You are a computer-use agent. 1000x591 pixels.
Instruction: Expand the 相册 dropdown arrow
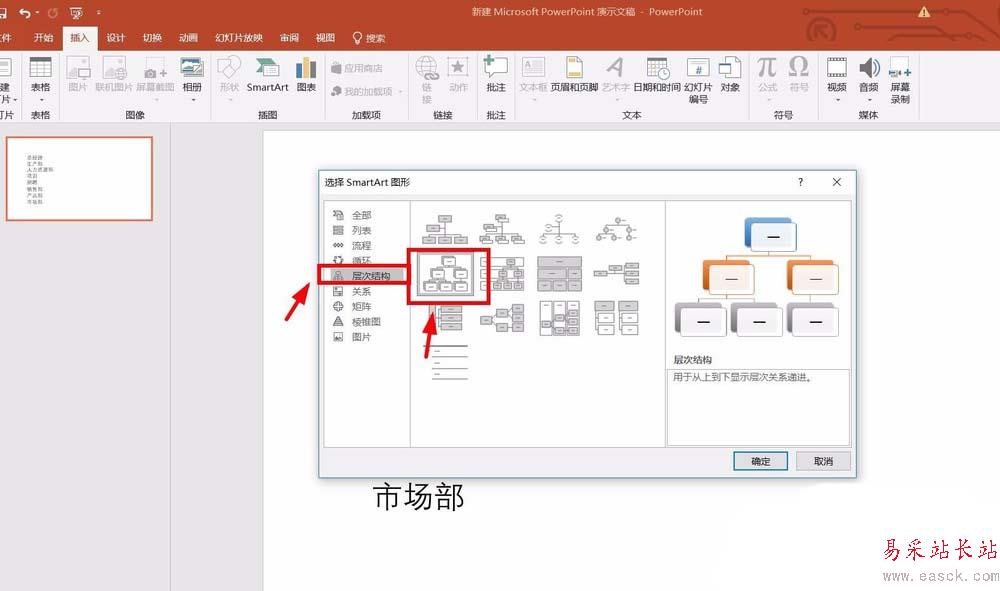(x=193, y=100)
